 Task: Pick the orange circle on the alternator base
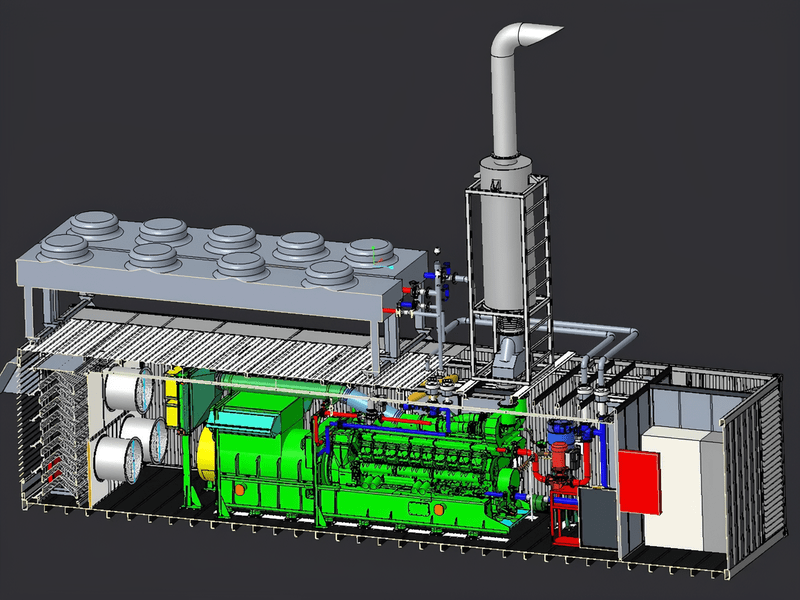point(239,489)
